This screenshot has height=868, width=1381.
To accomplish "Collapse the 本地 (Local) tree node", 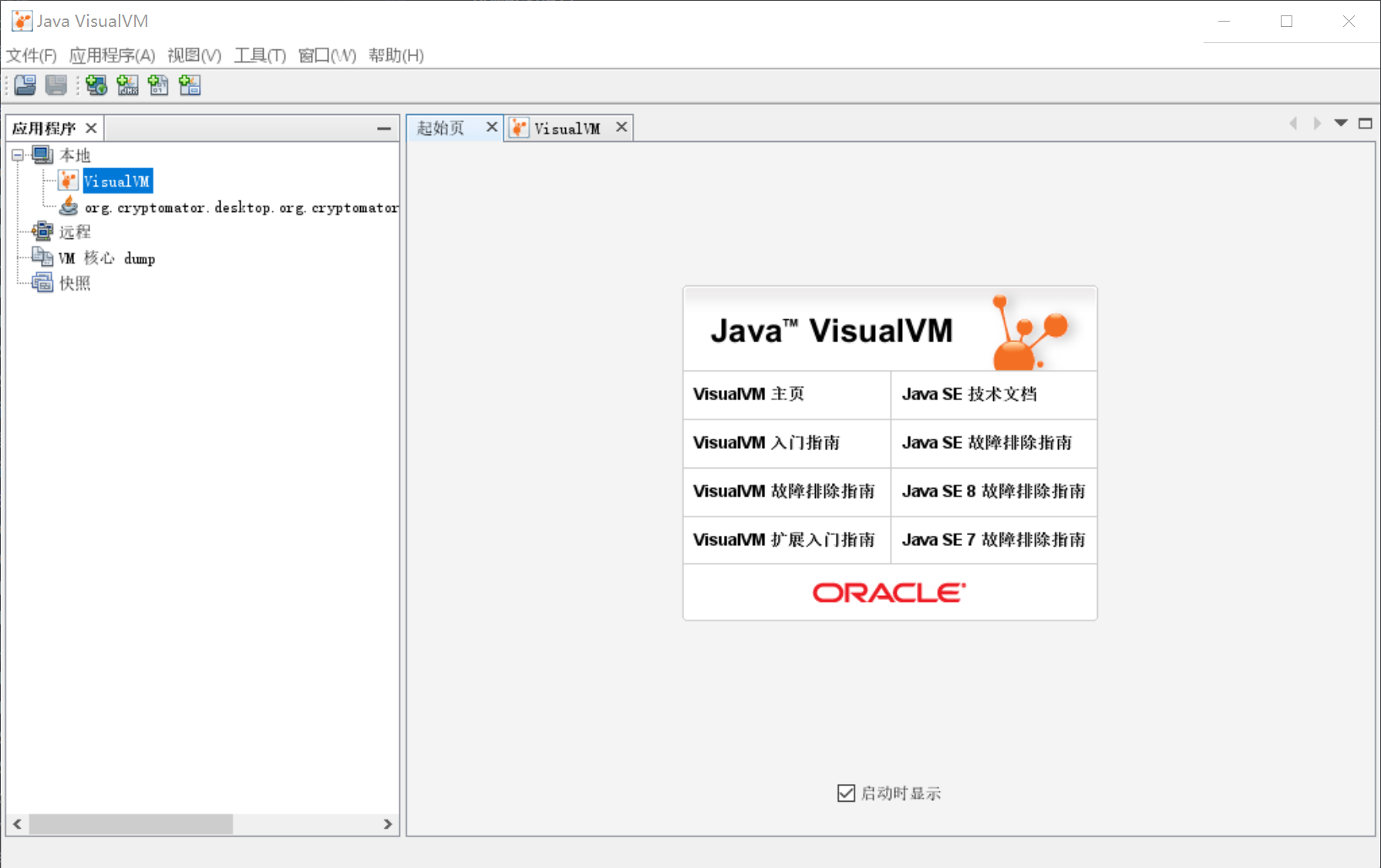I will tap(18, 155).
